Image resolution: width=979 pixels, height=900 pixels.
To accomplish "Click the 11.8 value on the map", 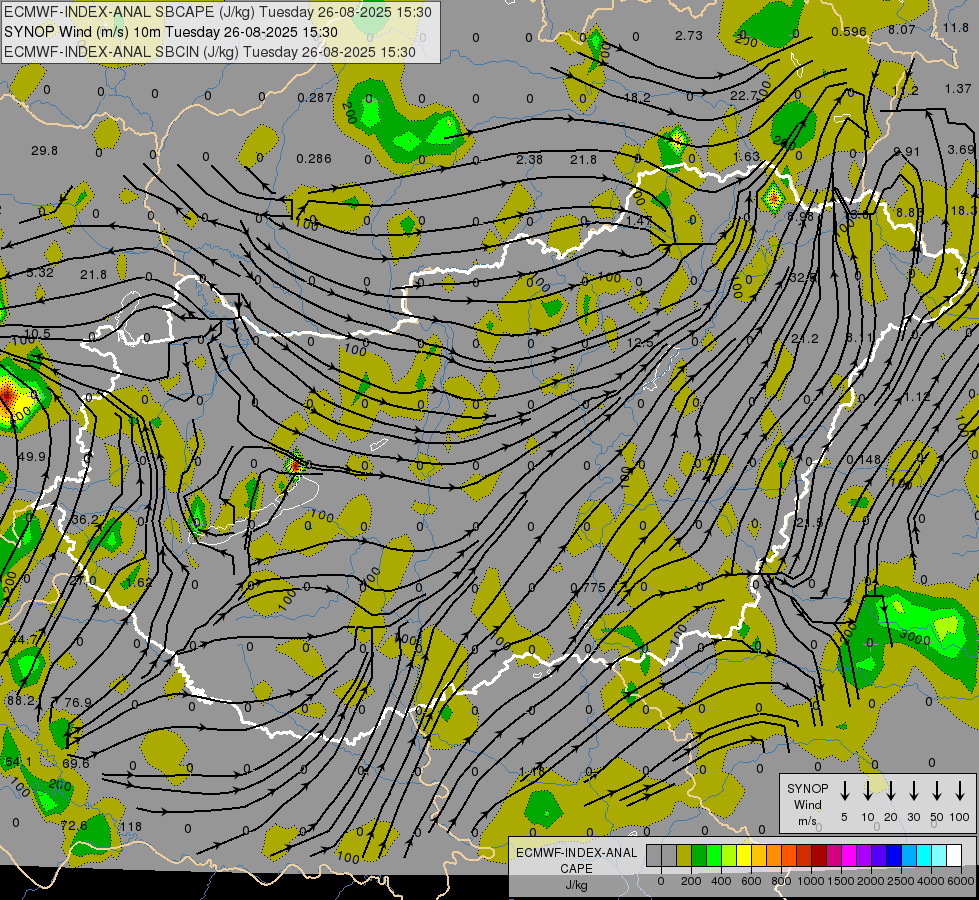I will pos(956,27).
